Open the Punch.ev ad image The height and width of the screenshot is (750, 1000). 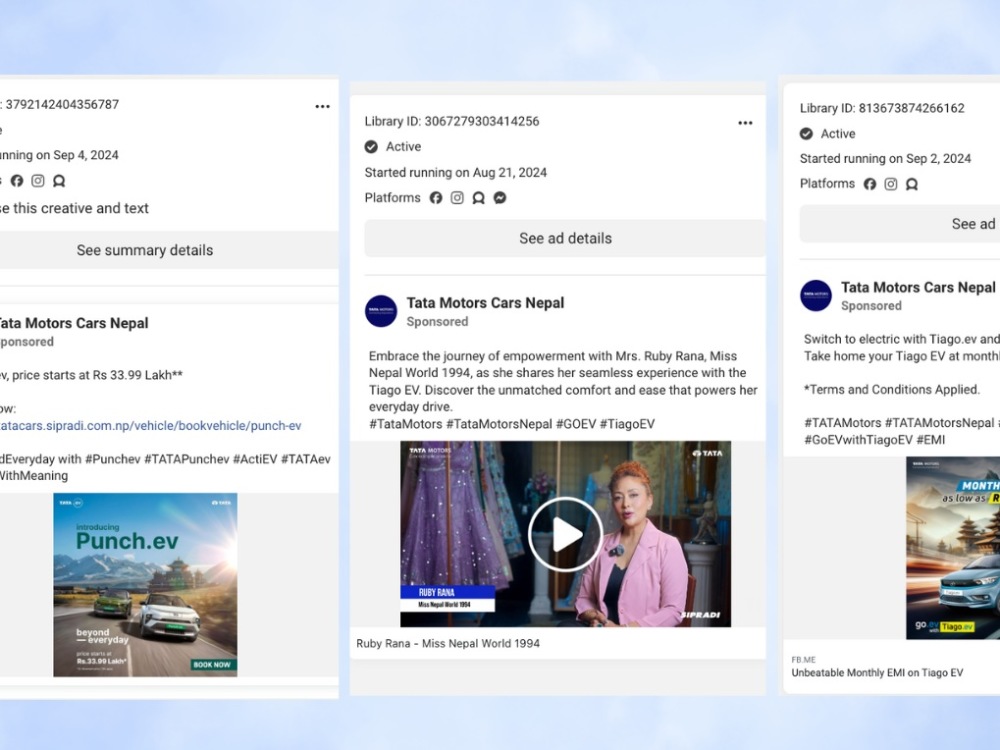[145, 585]
